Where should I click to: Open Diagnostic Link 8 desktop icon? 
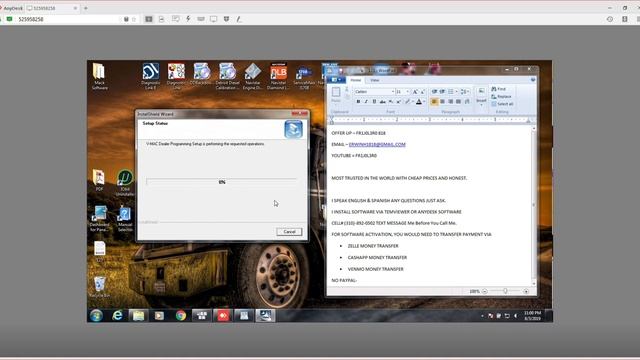click(151, 76)
